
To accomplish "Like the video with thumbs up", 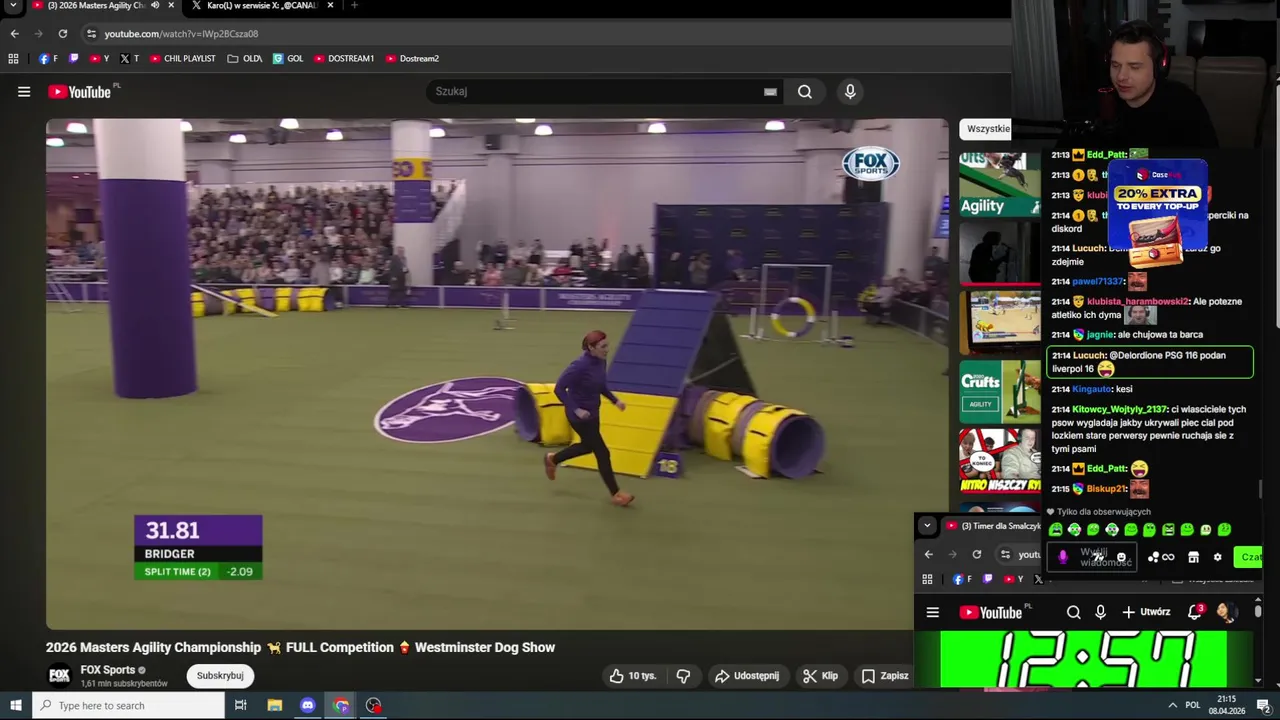I will coord(632,676).
